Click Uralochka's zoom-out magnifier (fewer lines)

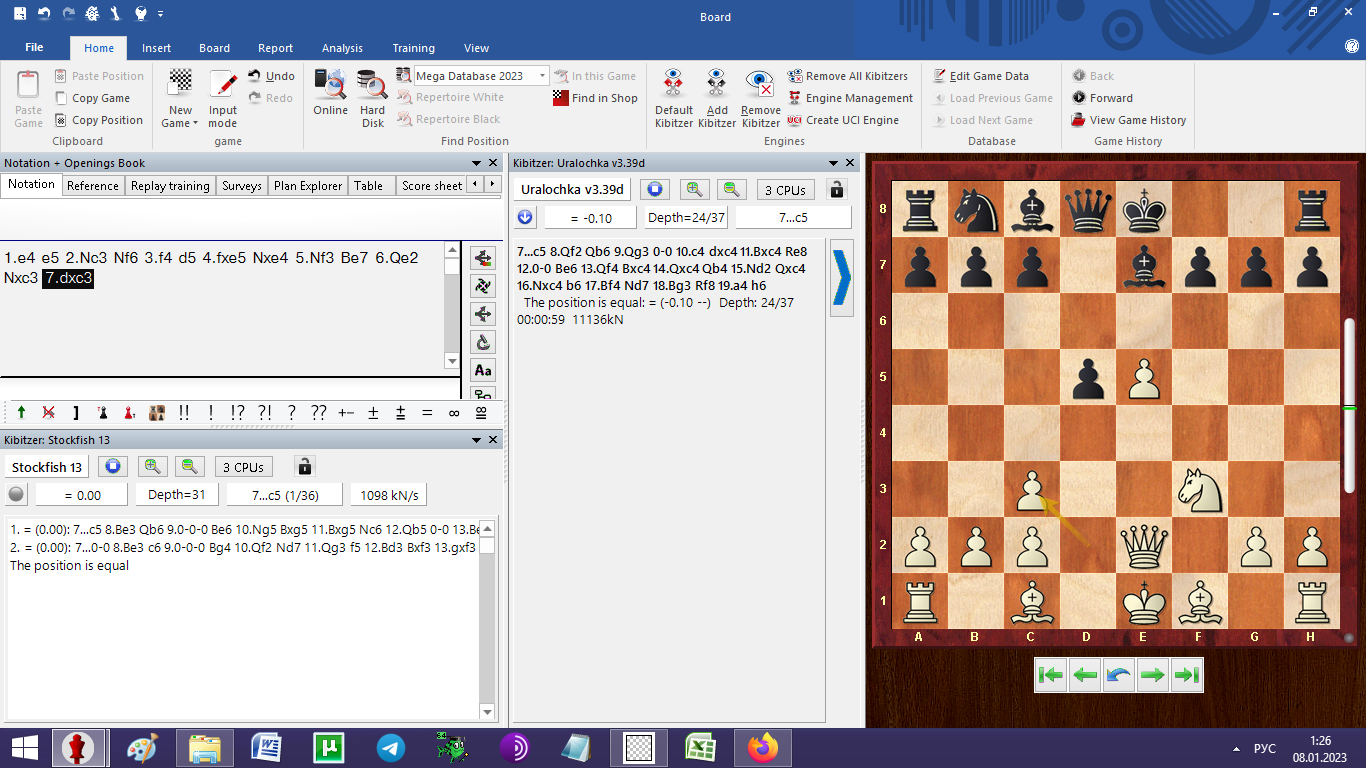point(732,189)
